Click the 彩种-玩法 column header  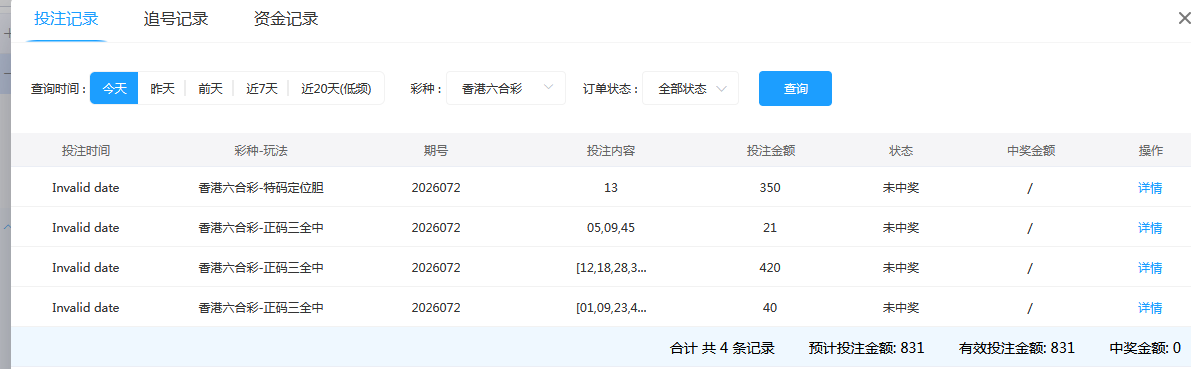pyautogui.click(x=261, y=150)
